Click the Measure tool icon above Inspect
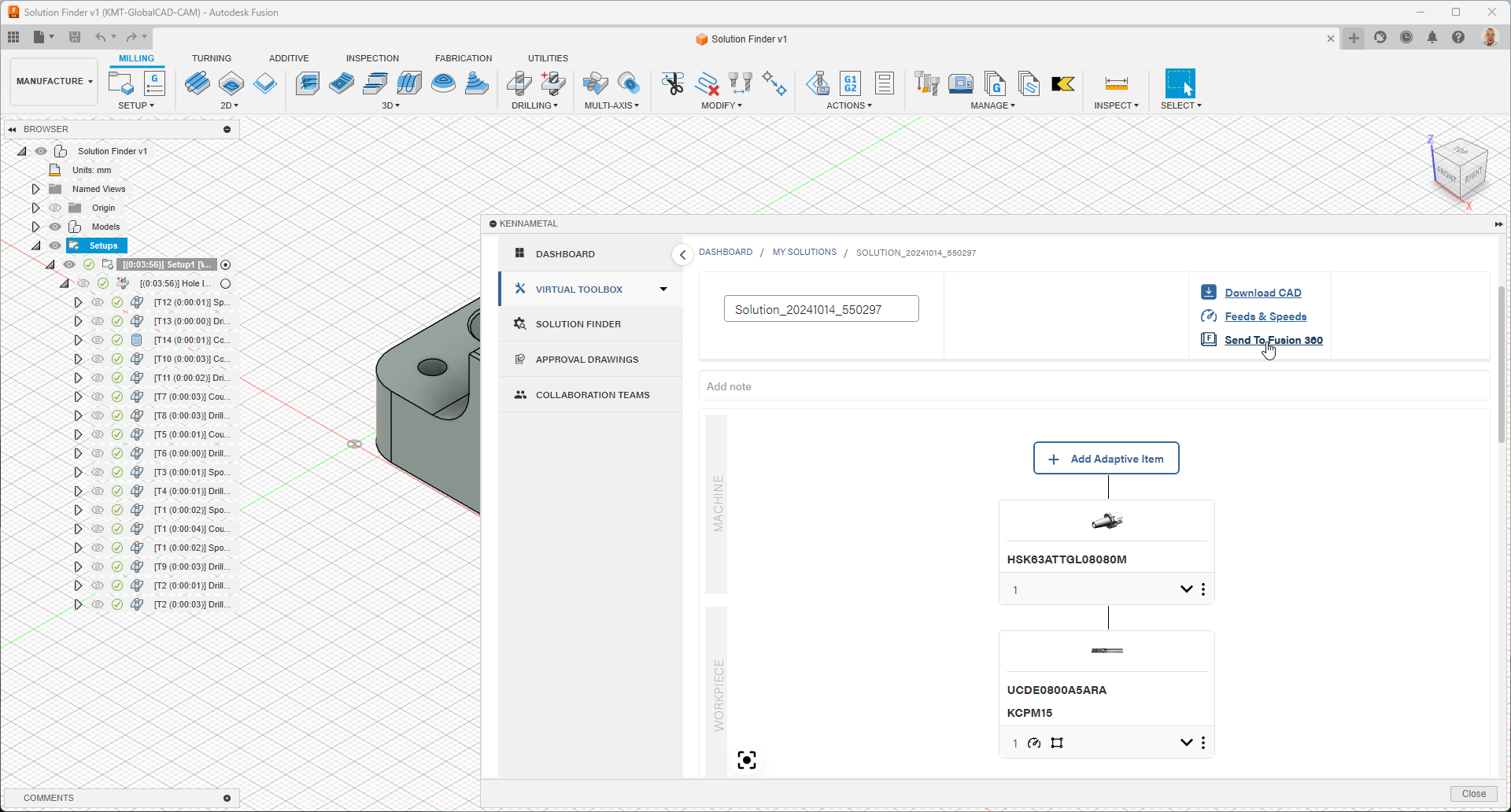This screenshot has height=812, width=1511. point(1116,83)
